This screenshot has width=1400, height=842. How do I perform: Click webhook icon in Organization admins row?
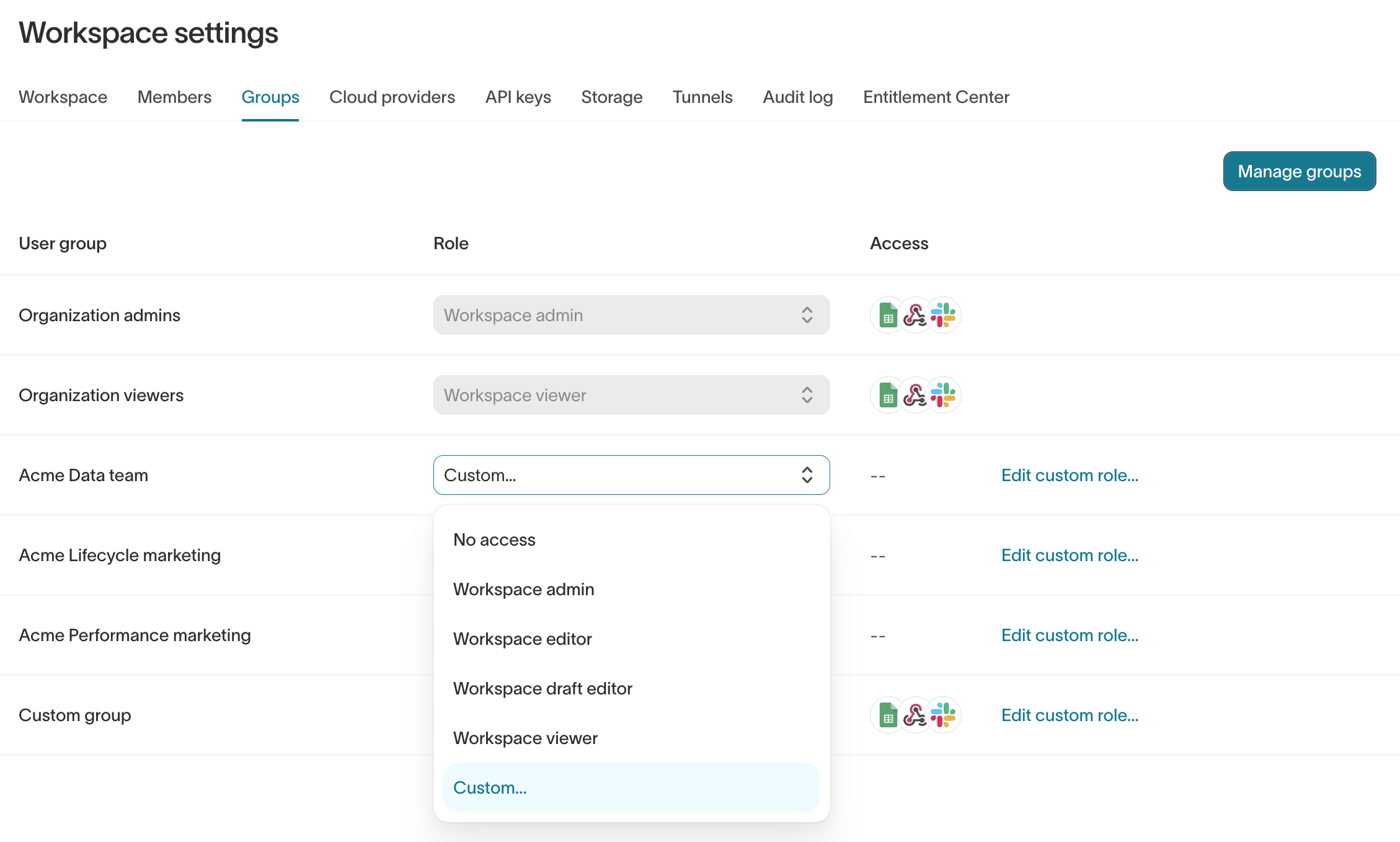(915, 315)
